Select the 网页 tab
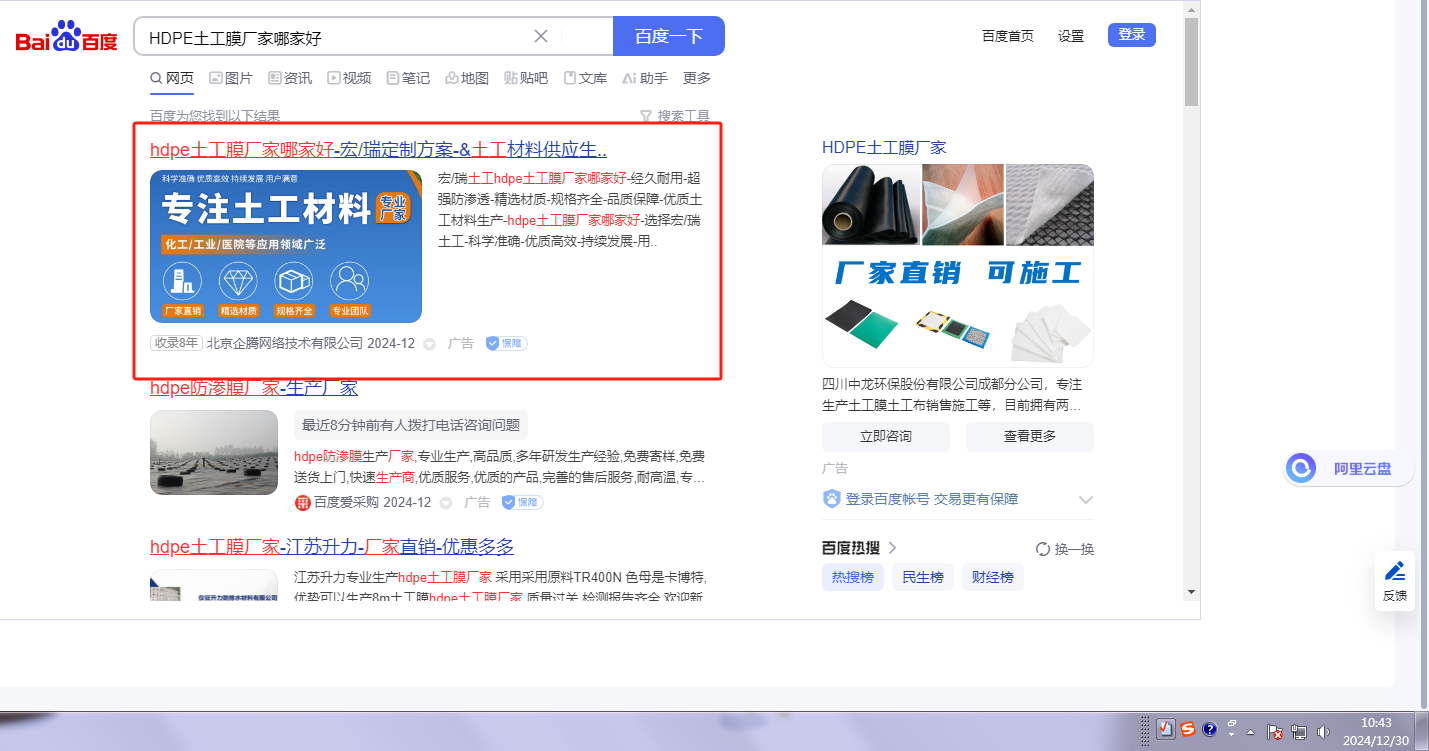This screenshot has width=1429, height=751. tap(172, 78)
